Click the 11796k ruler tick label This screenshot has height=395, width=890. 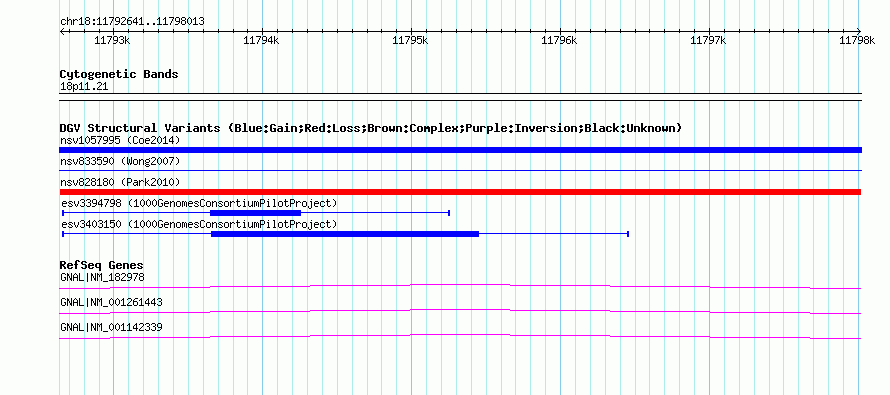tap(560, 40)
